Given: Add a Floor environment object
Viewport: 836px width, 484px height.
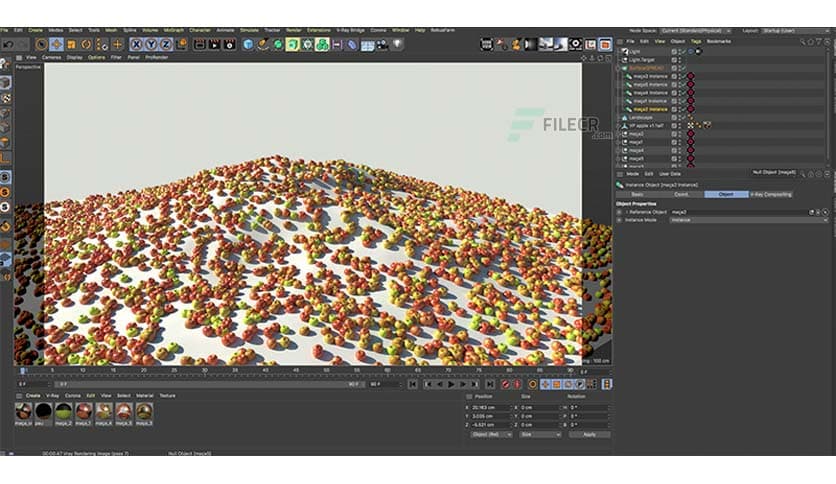Looking at the screenshot, I should point(367,45).
